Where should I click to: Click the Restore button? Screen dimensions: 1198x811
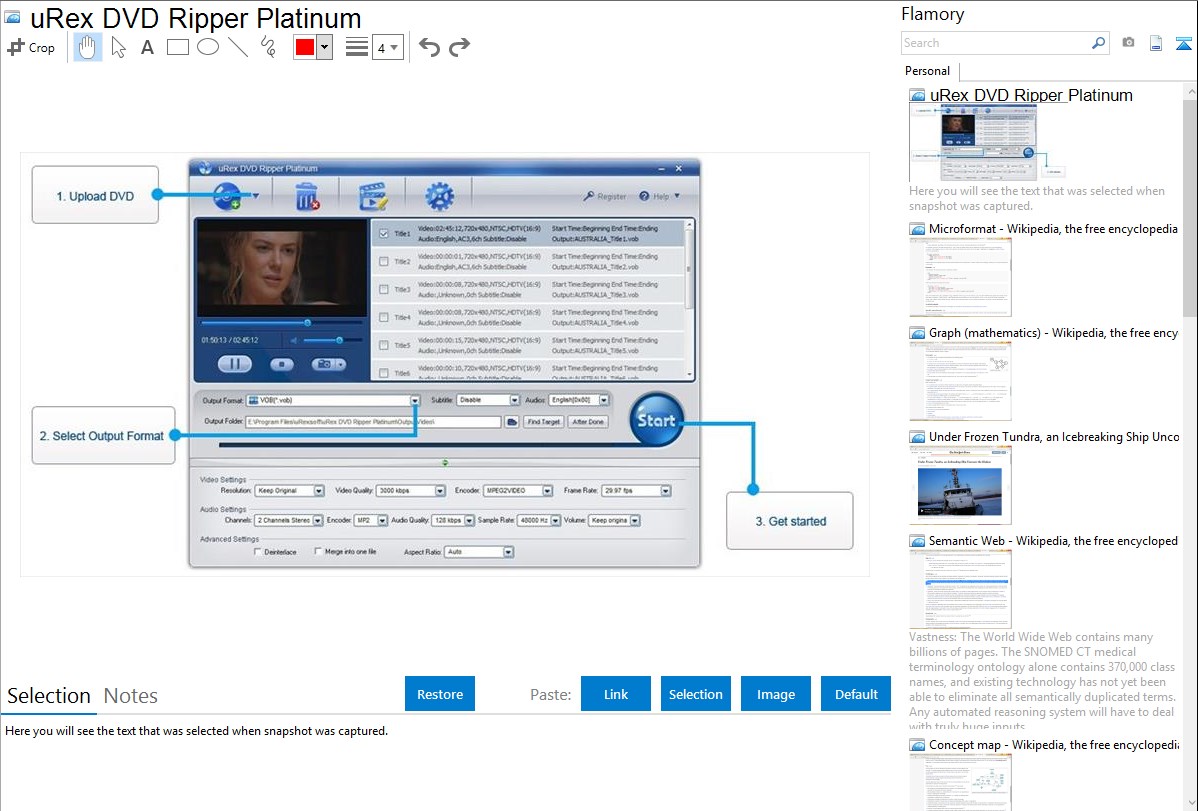(440, 694)
